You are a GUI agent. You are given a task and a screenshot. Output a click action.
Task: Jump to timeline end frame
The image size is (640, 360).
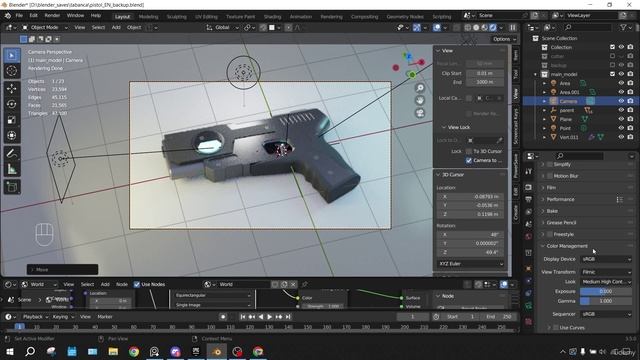[x=288, y=317]
